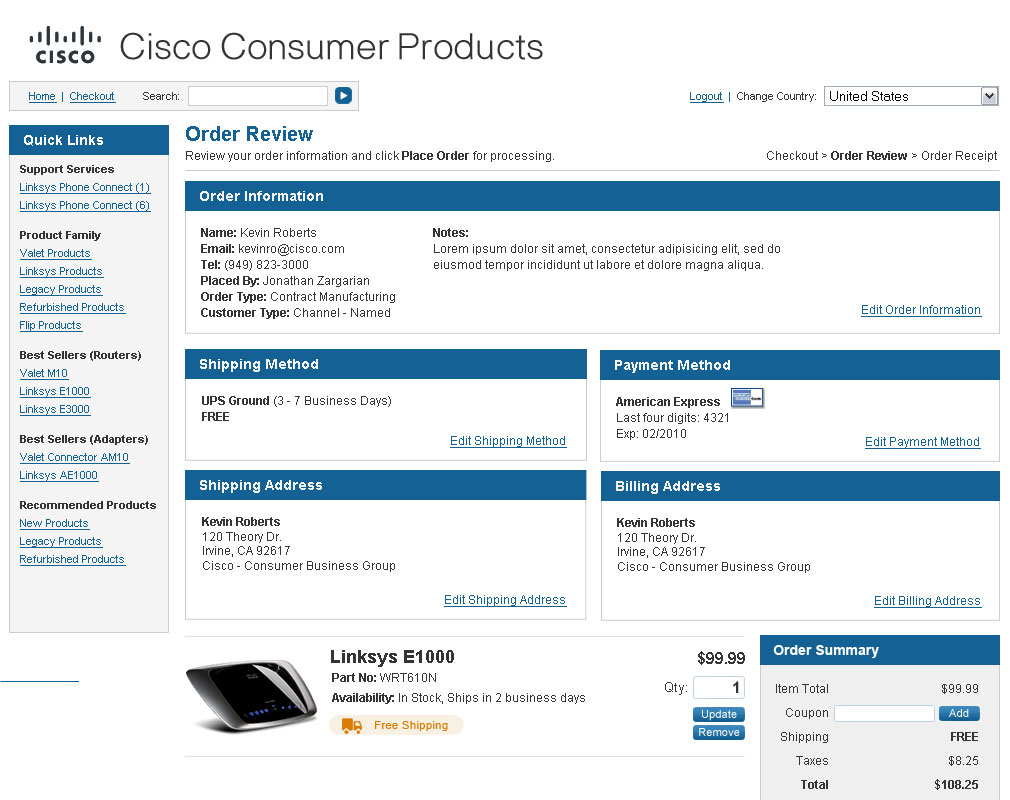Click the Logout link

click(x=706, y=97)
